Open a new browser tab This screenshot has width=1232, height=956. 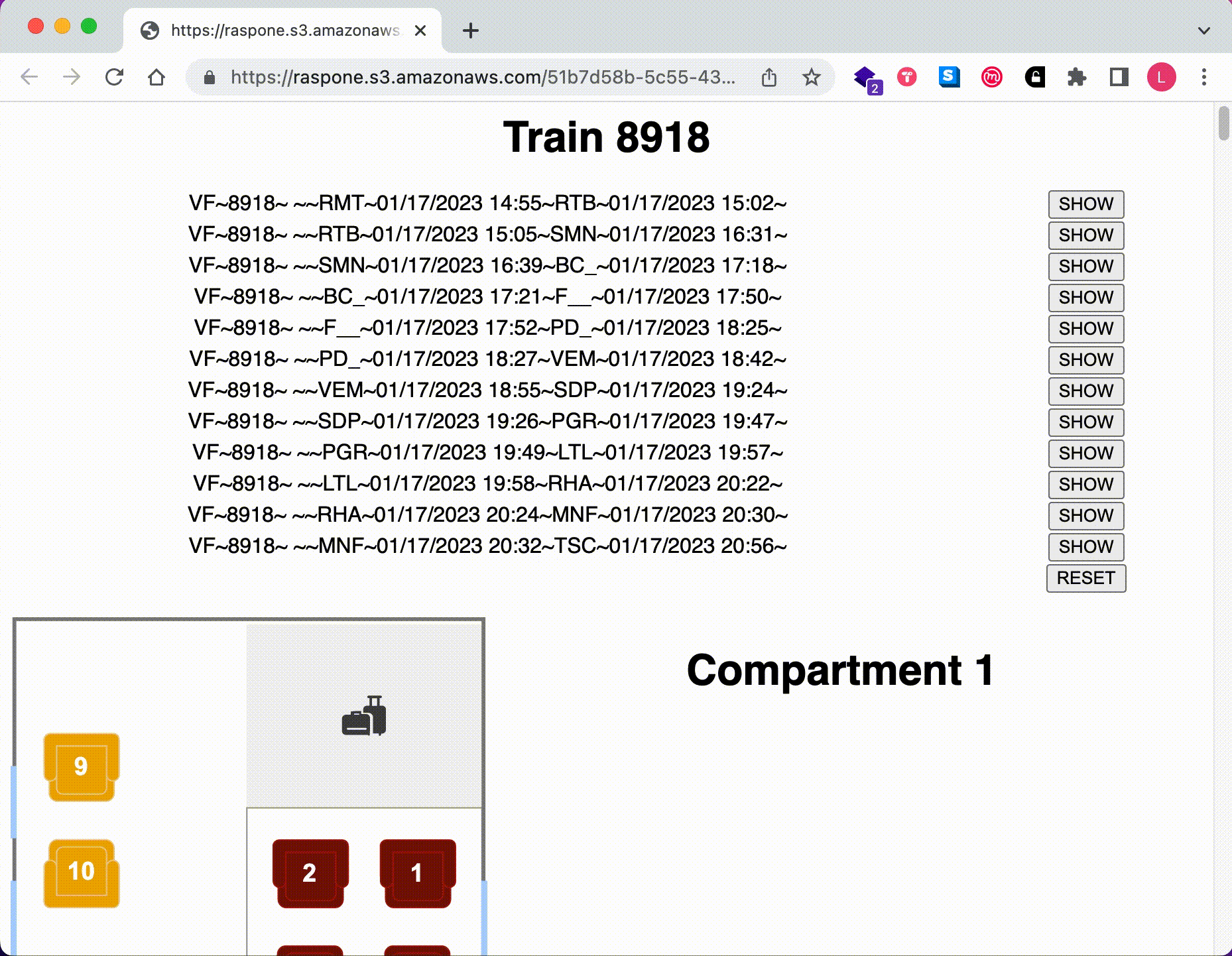click(471, 30)
